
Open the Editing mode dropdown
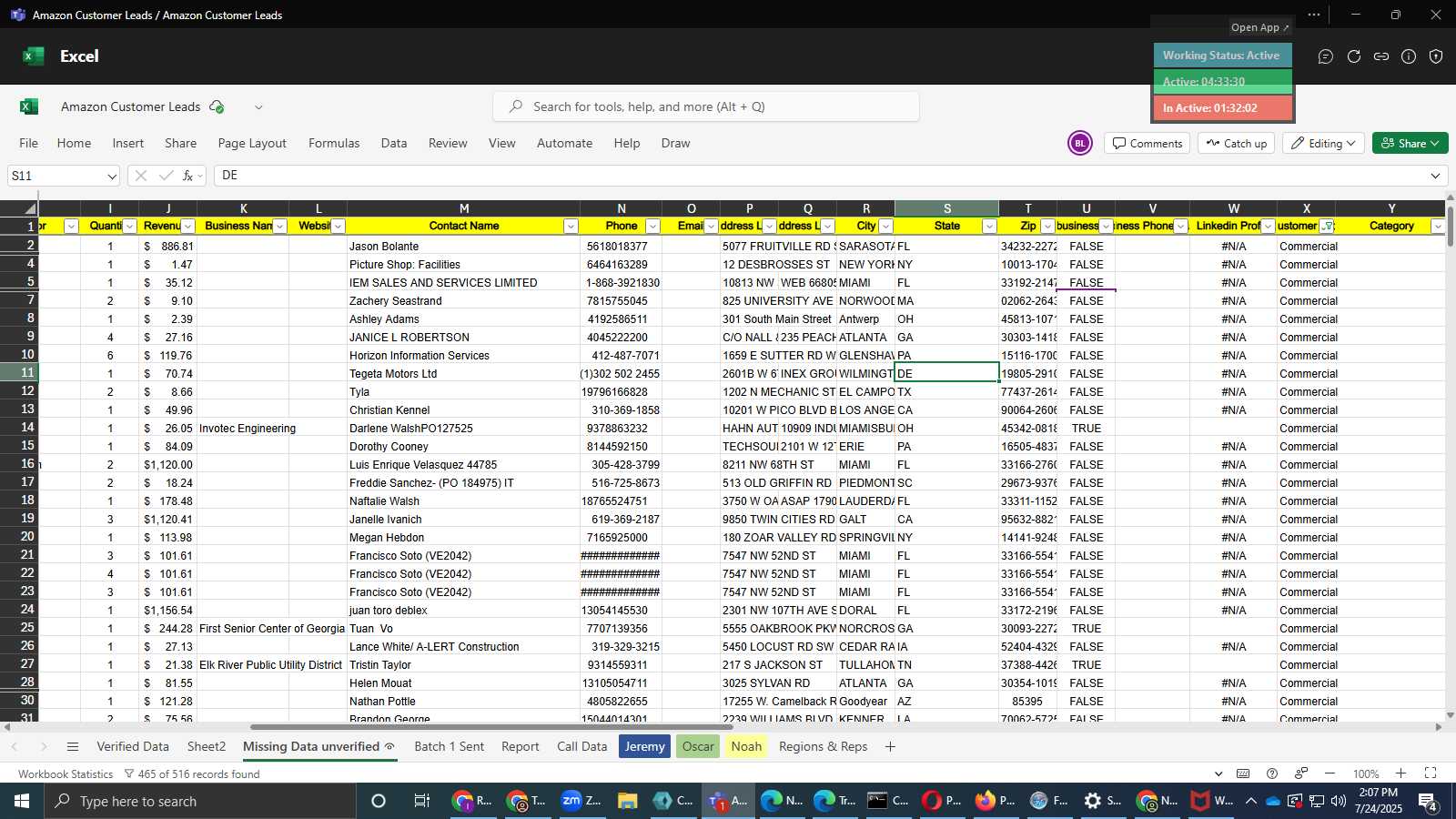[1324, 143]
